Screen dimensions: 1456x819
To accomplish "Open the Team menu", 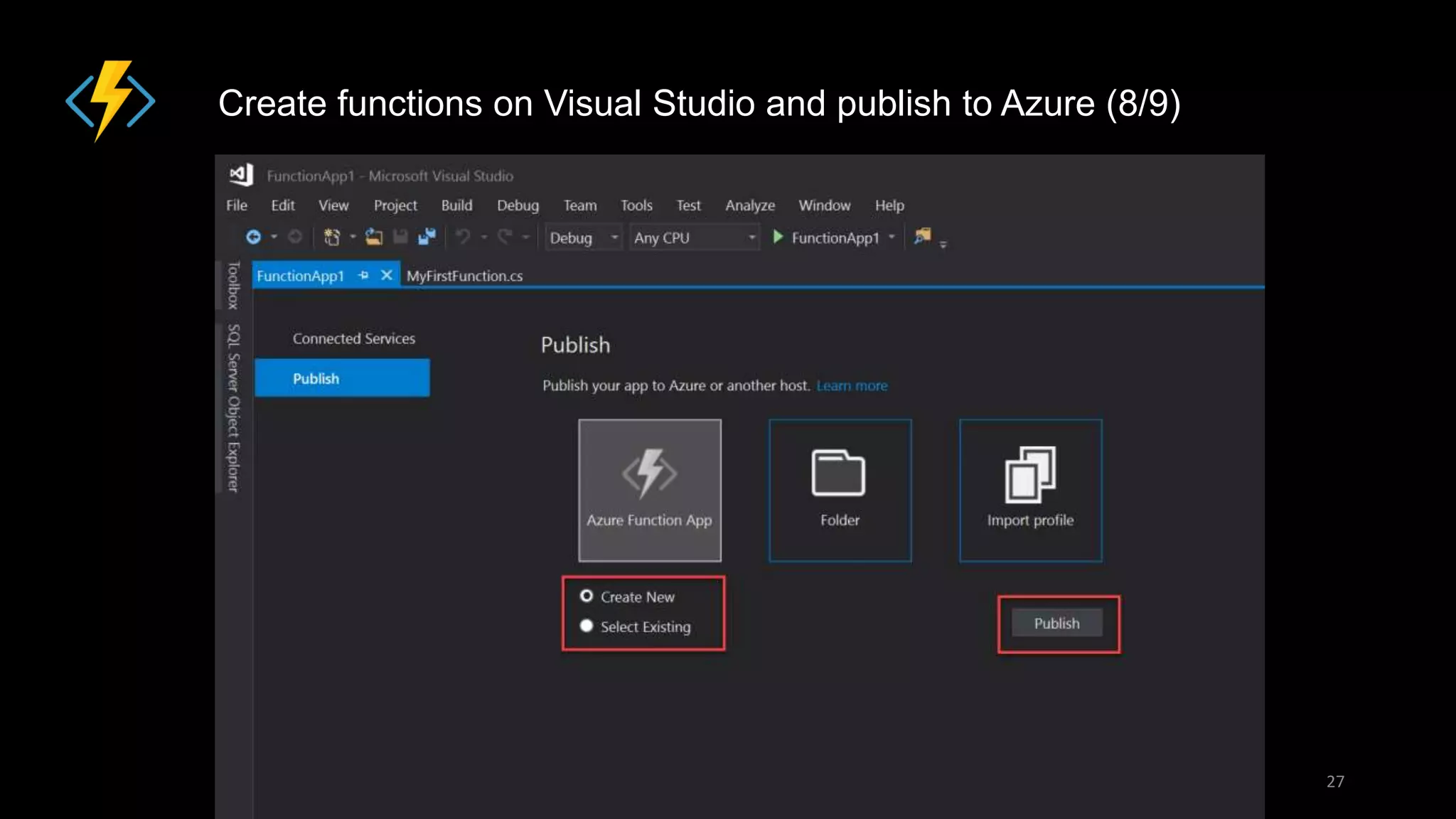I will pyautogui.click(x=580, y=205).
